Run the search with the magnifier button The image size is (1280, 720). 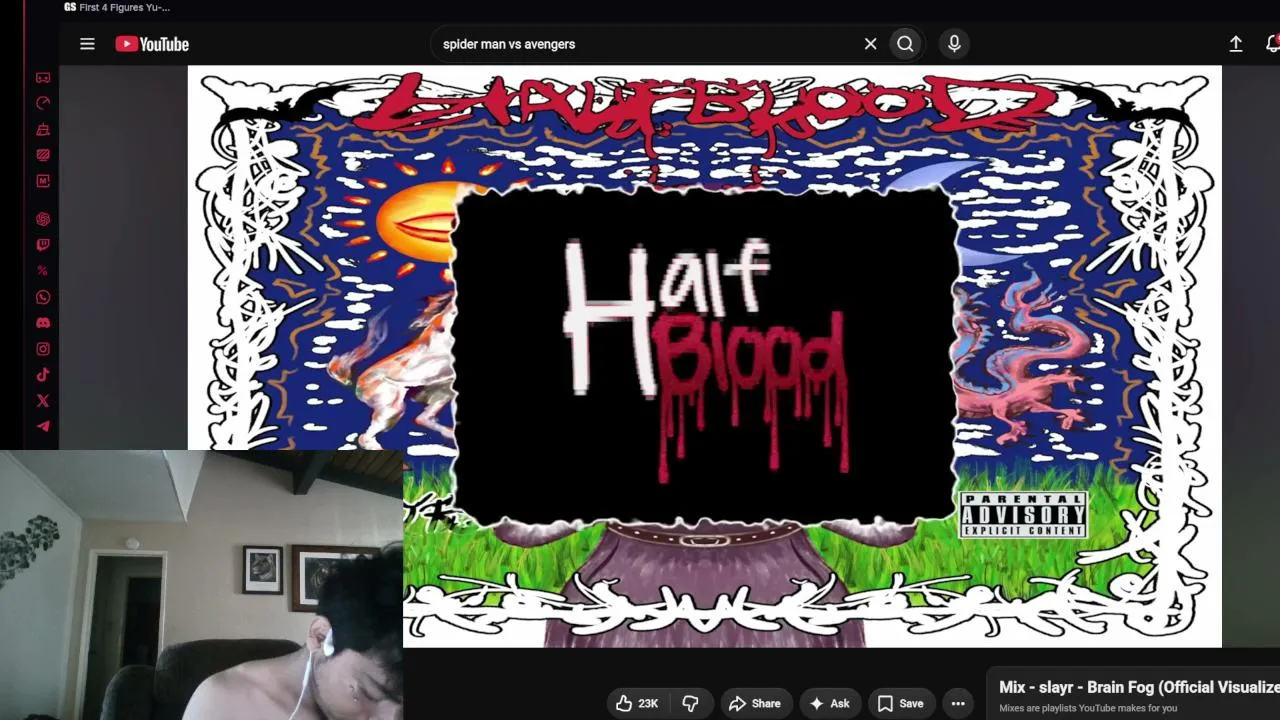point(905,44)
